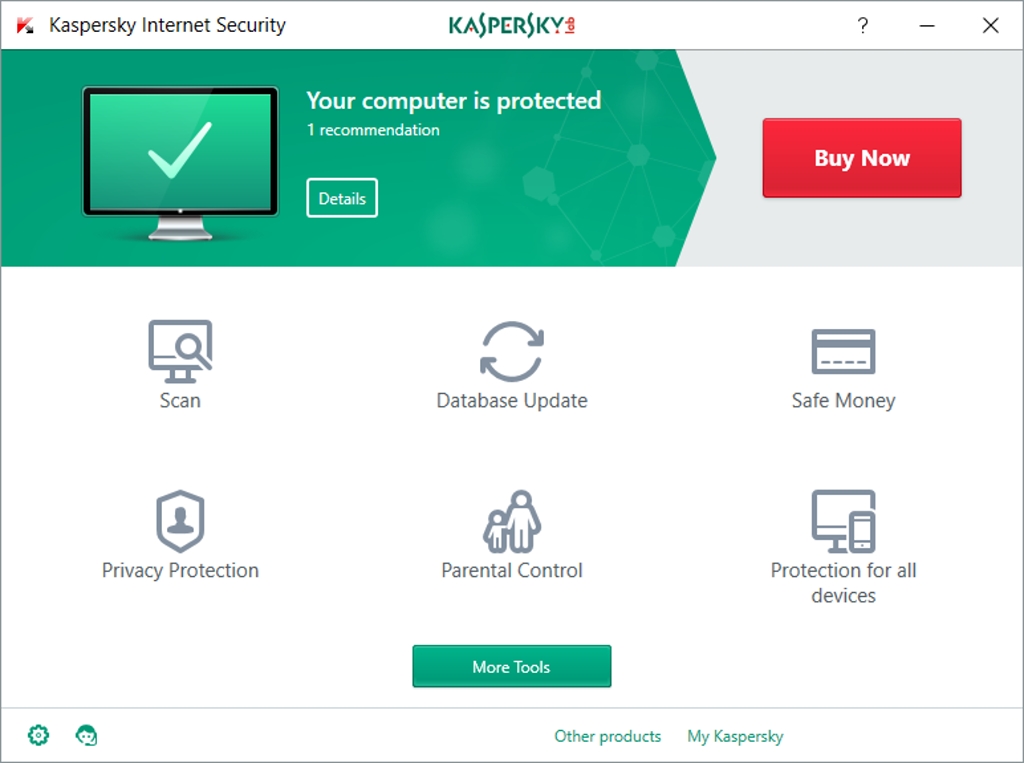Open the My Kaspersky link
Viewport: 1024px width, 763px height.
coord(735,736)
